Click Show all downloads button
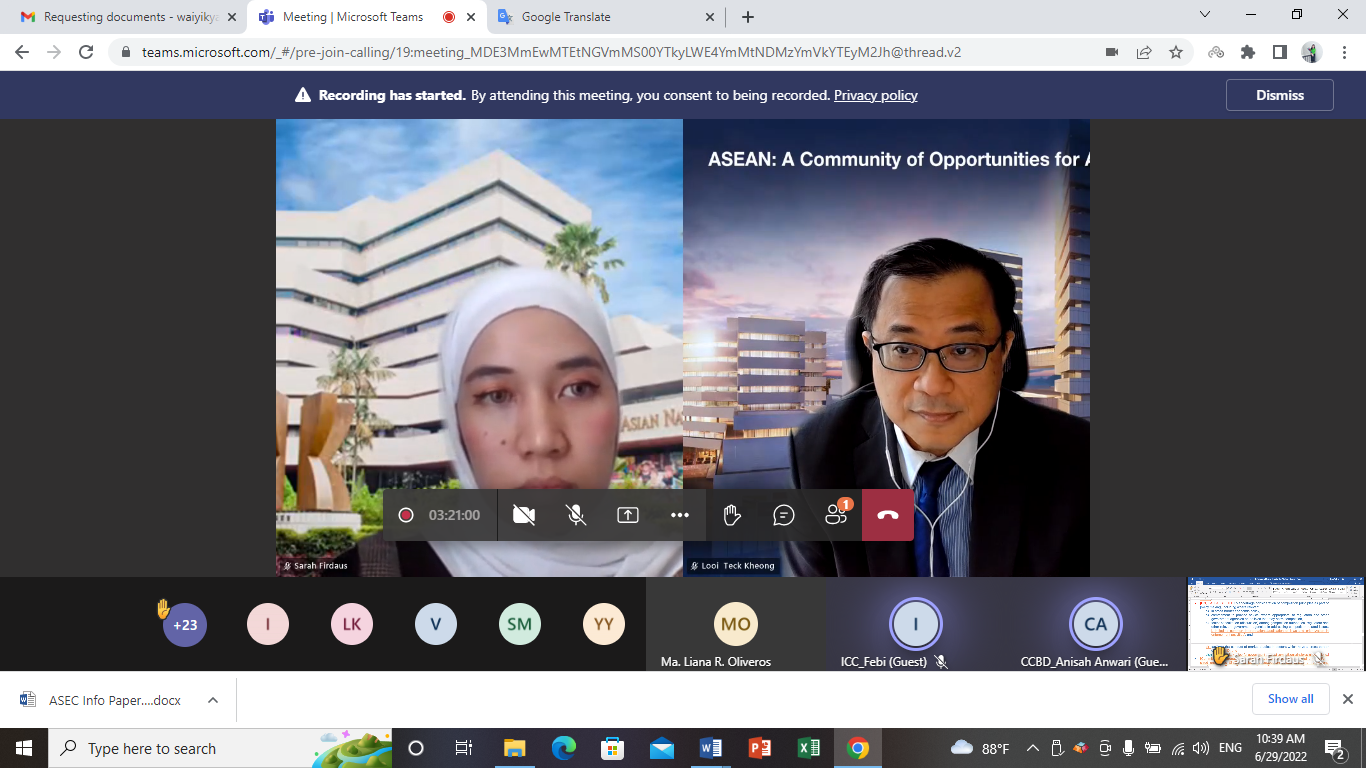This screenshot has height=768, width=1366. (x=1290, y=699)
